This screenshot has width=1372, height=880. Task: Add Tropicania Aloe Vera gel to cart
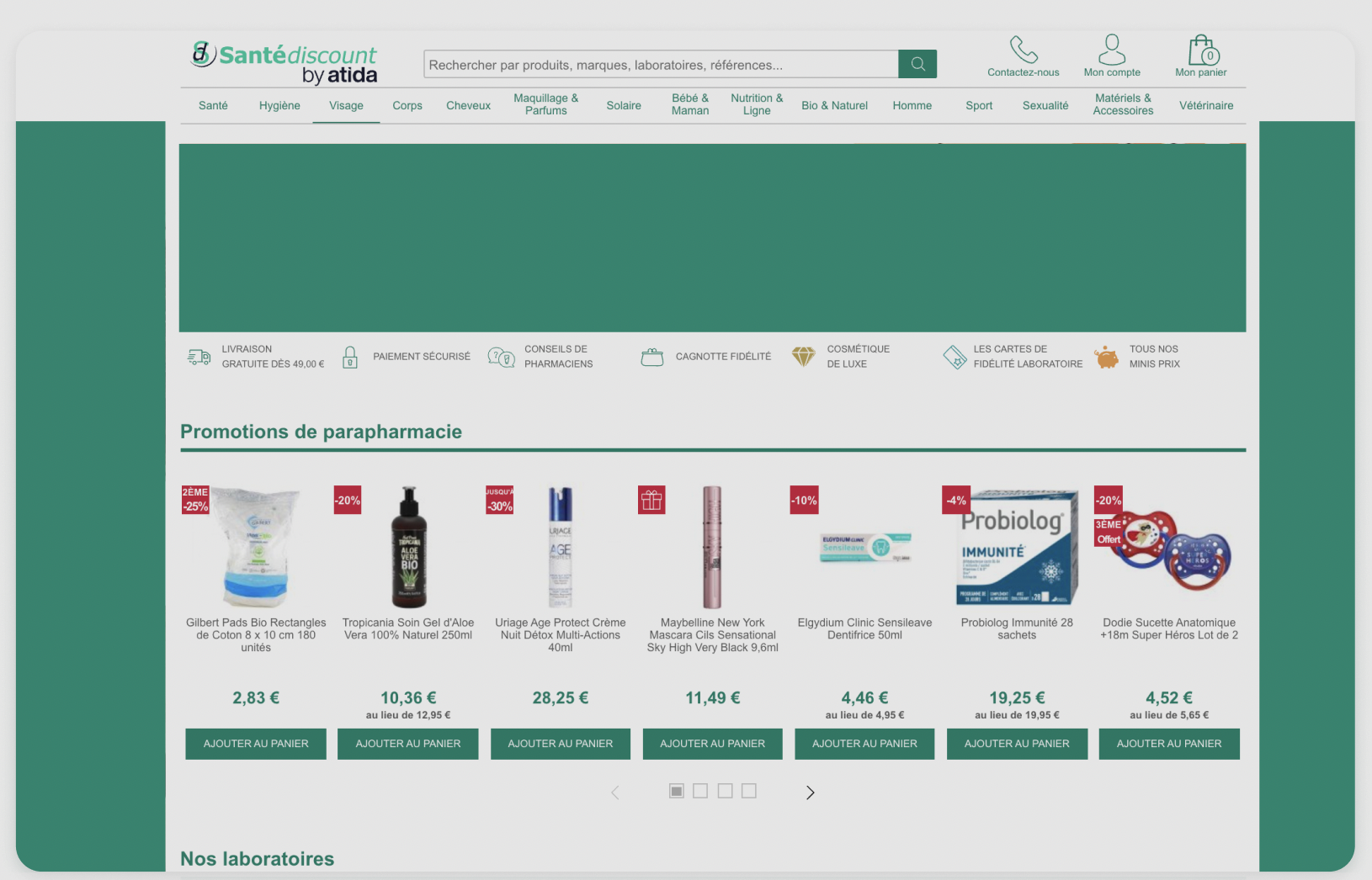point(408,744)
